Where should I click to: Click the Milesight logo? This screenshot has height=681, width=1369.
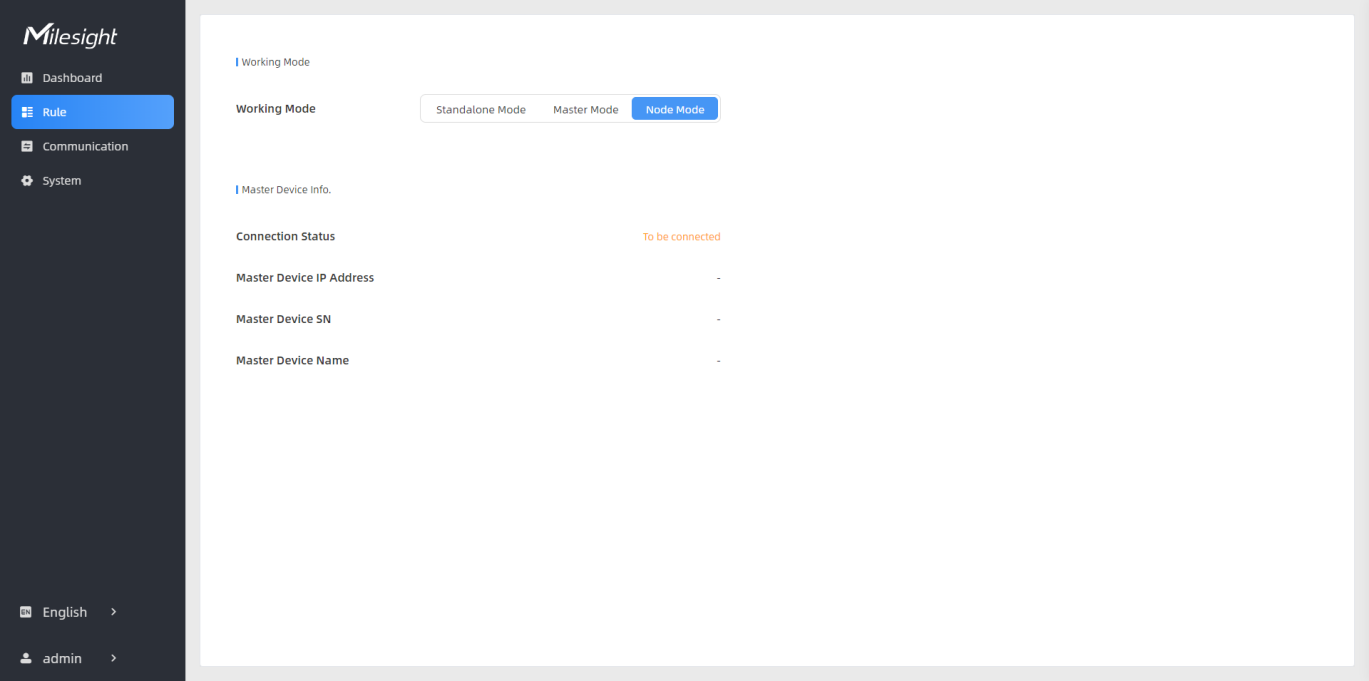coord(70,37)
